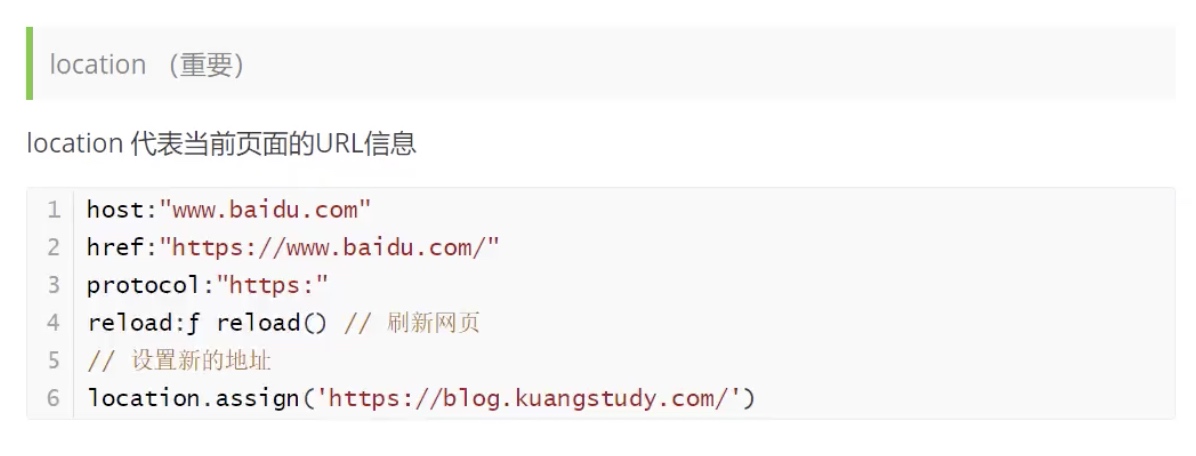The image size is (1196, 456).
Task: Click the '// 刷新网页' comment
Action: point(412,323)
